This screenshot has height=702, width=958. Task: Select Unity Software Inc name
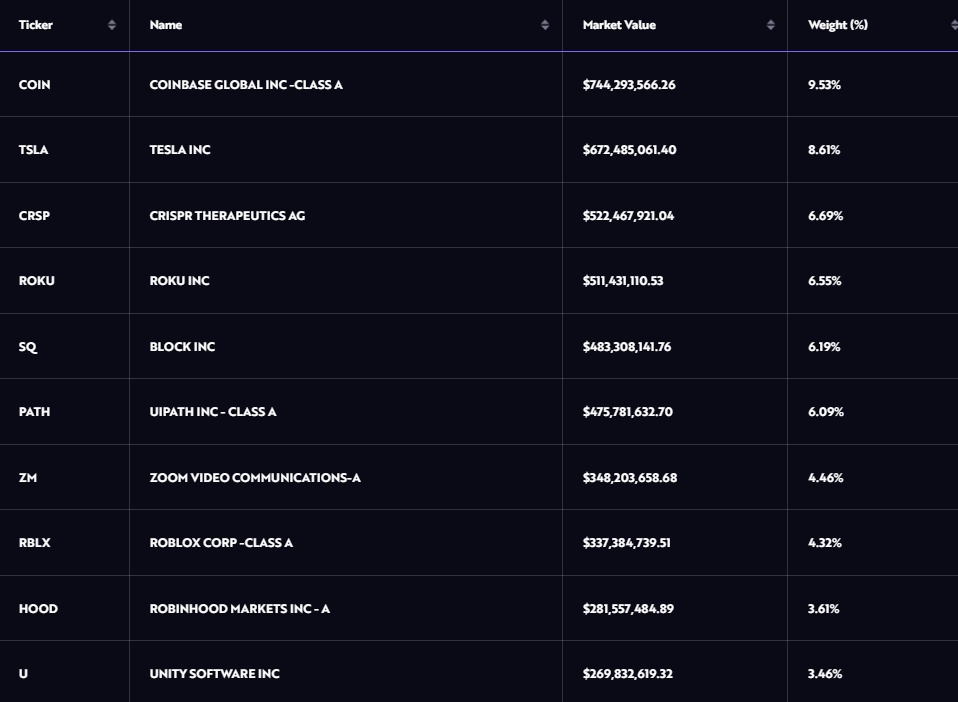214,674
